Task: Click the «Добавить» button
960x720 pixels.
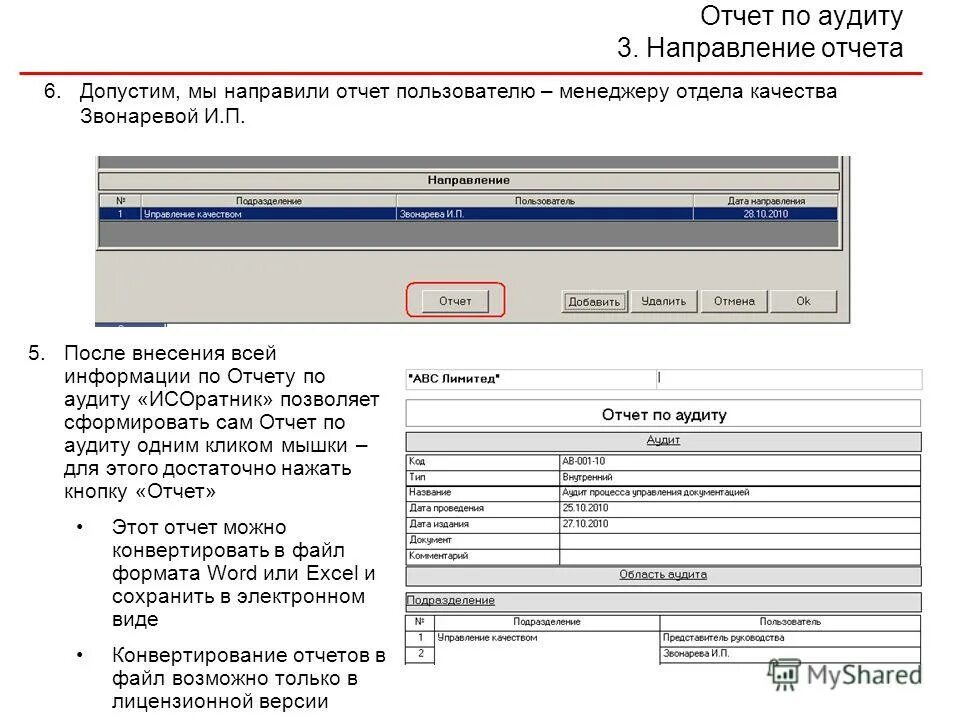Action: tap(594, 300)
